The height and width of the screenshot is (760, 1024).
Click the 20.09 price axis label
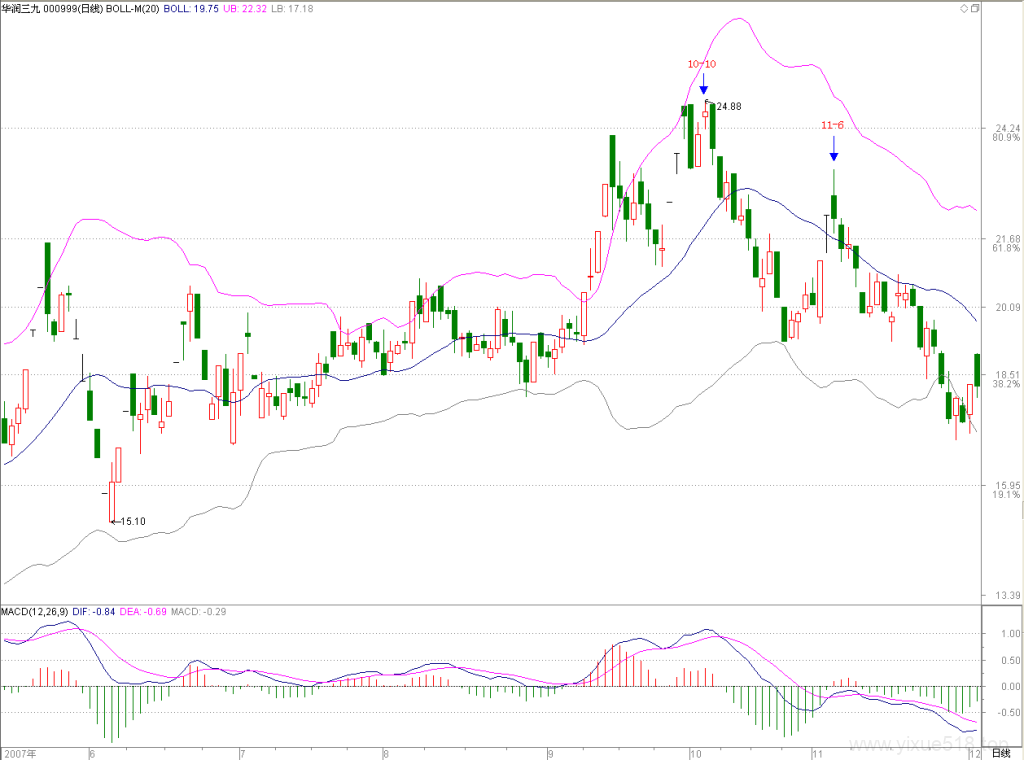[1007, 307]
